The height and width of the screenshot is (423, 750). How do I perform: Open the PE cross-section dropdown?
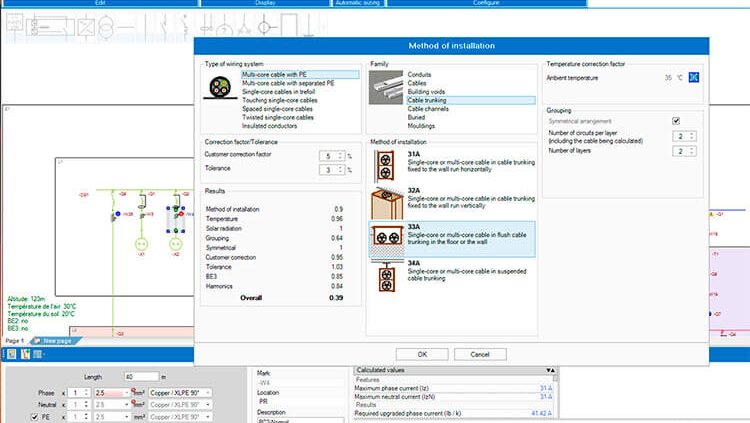click(x=126, y=417)
